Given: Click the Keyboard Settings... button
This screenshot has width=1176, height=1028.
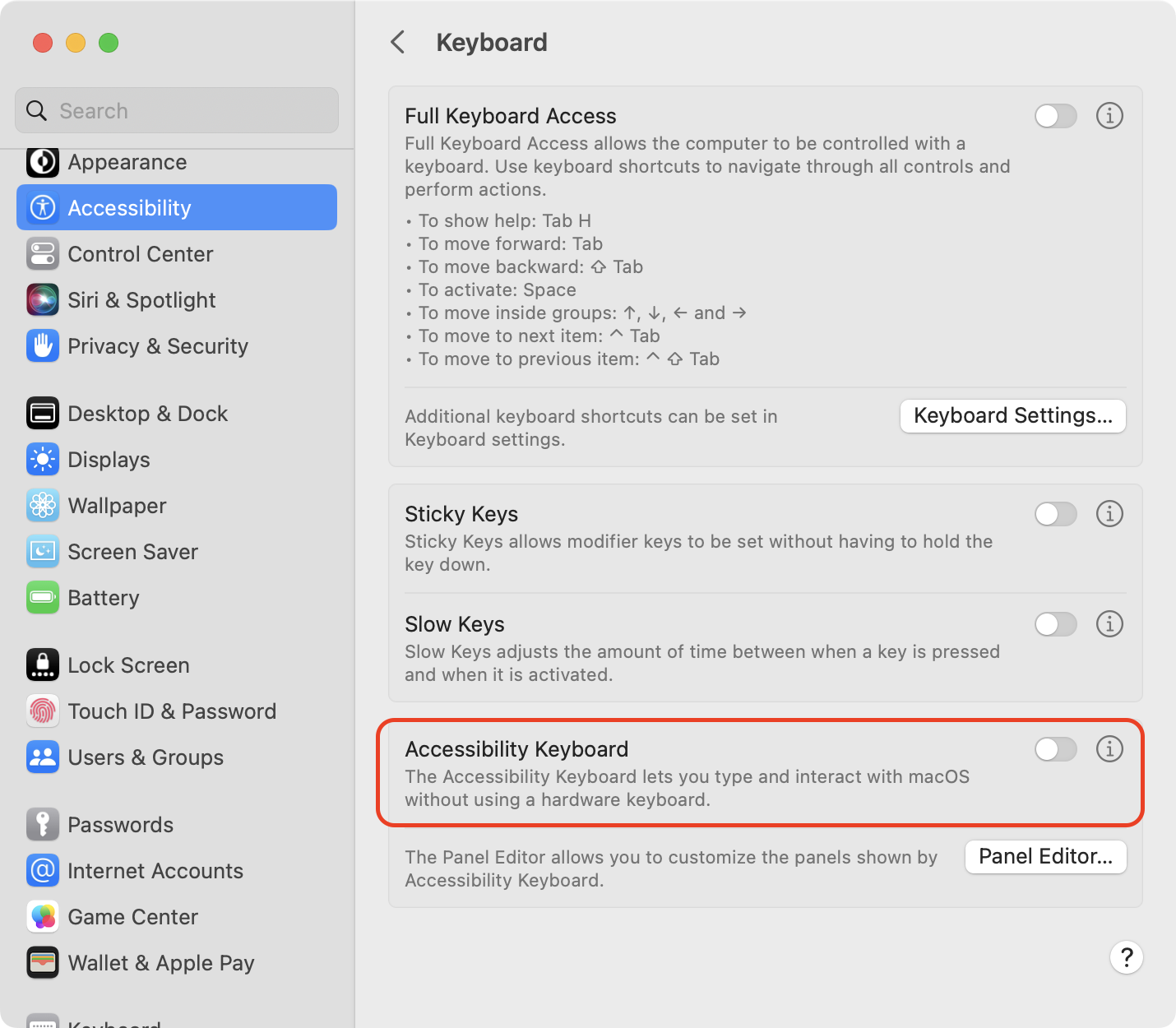Looking at the screenshot, I should pyautogui.click(x=1012, y=416).
